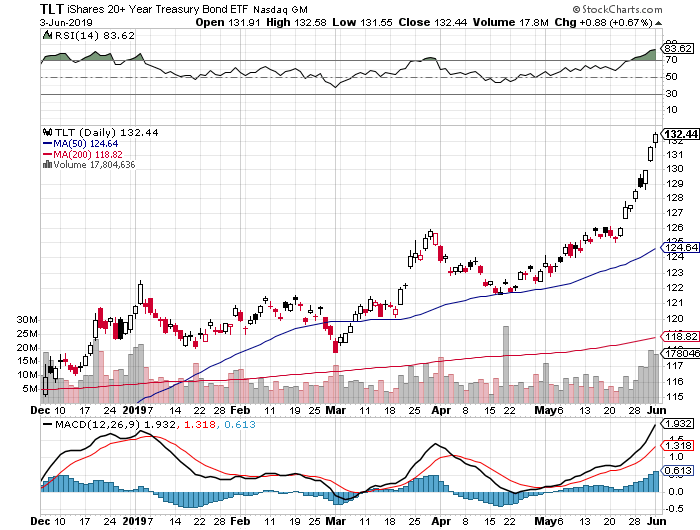Click the 118.82 MA(200) tag on the price axis
The height and width of the screenshot is (530, 700).
pyautogui.click(x=680, y=337)
